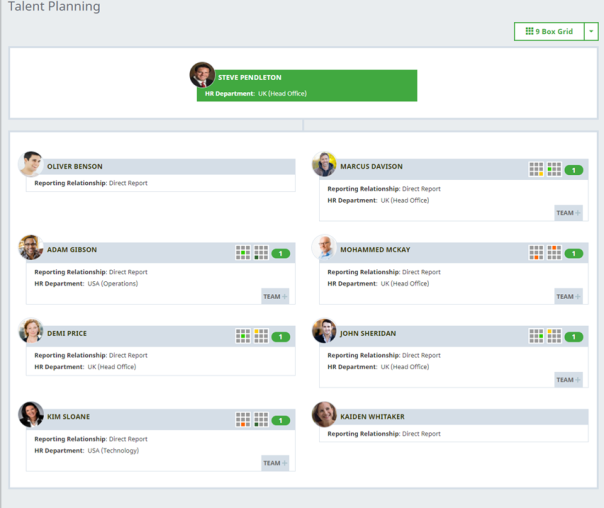Image resolution: width=604 pixels, height=508 pixels.
Task: Click Kaiden Whitaker's profile photo
Action: (x=324, y=415)
